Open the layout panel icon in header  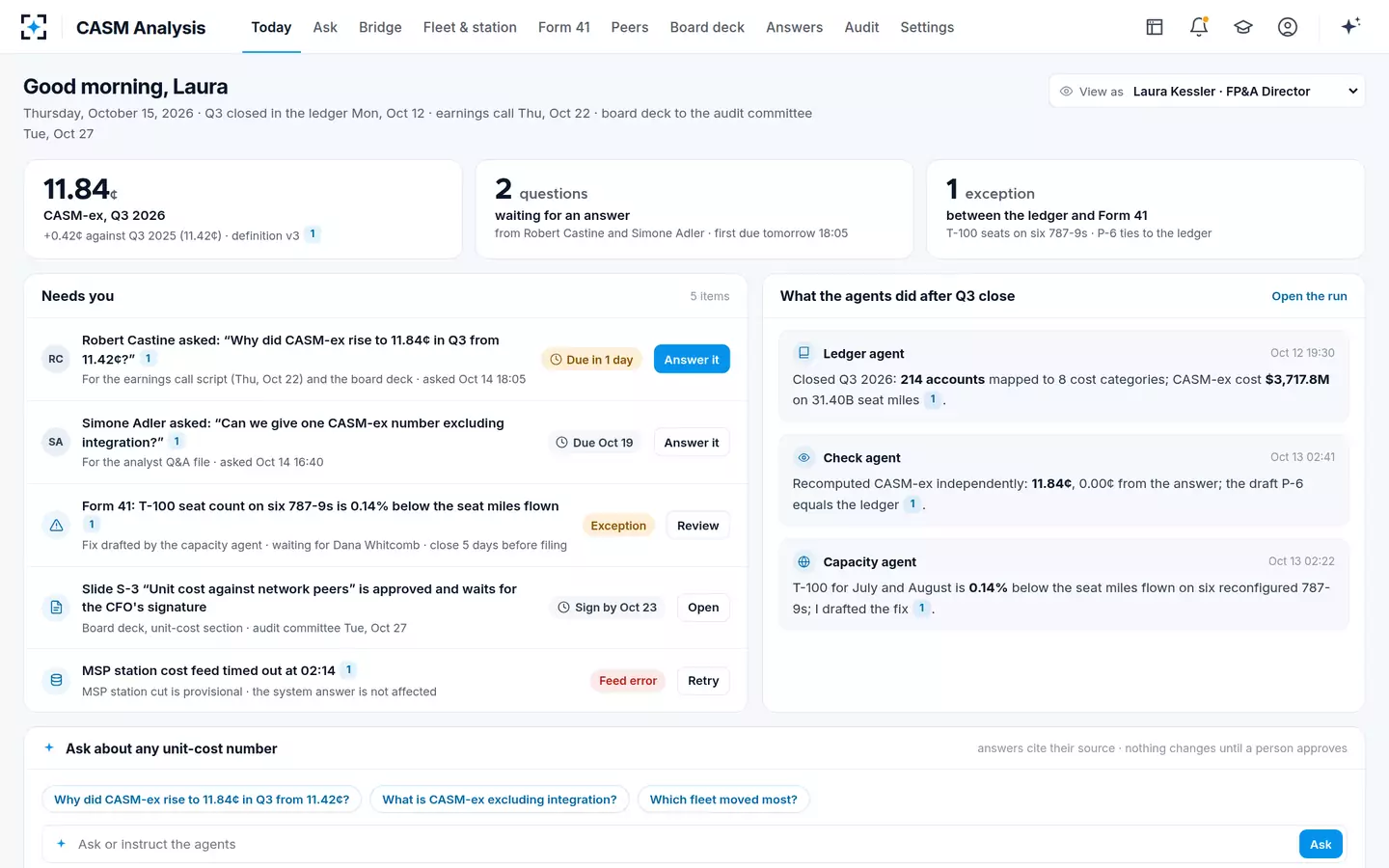coord(1155,27)
